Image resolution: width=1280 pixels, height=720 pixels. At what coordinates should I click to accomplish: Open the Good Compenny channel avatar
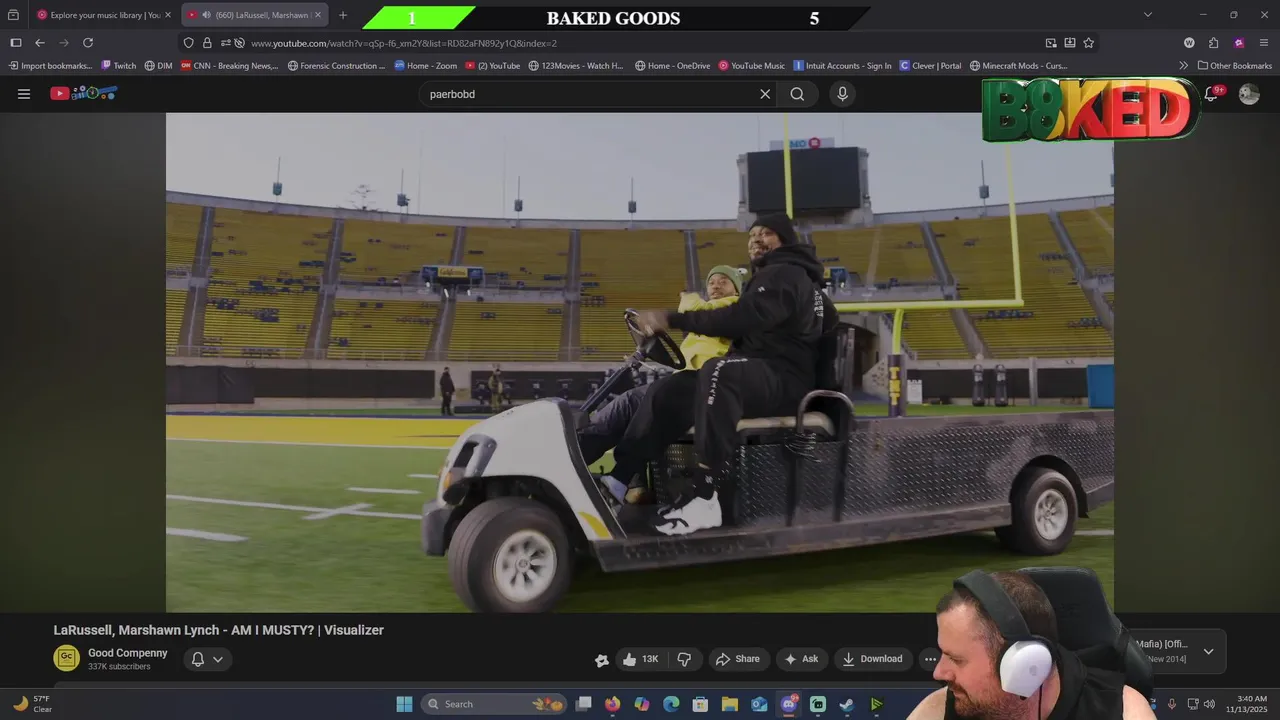[66, 658]
